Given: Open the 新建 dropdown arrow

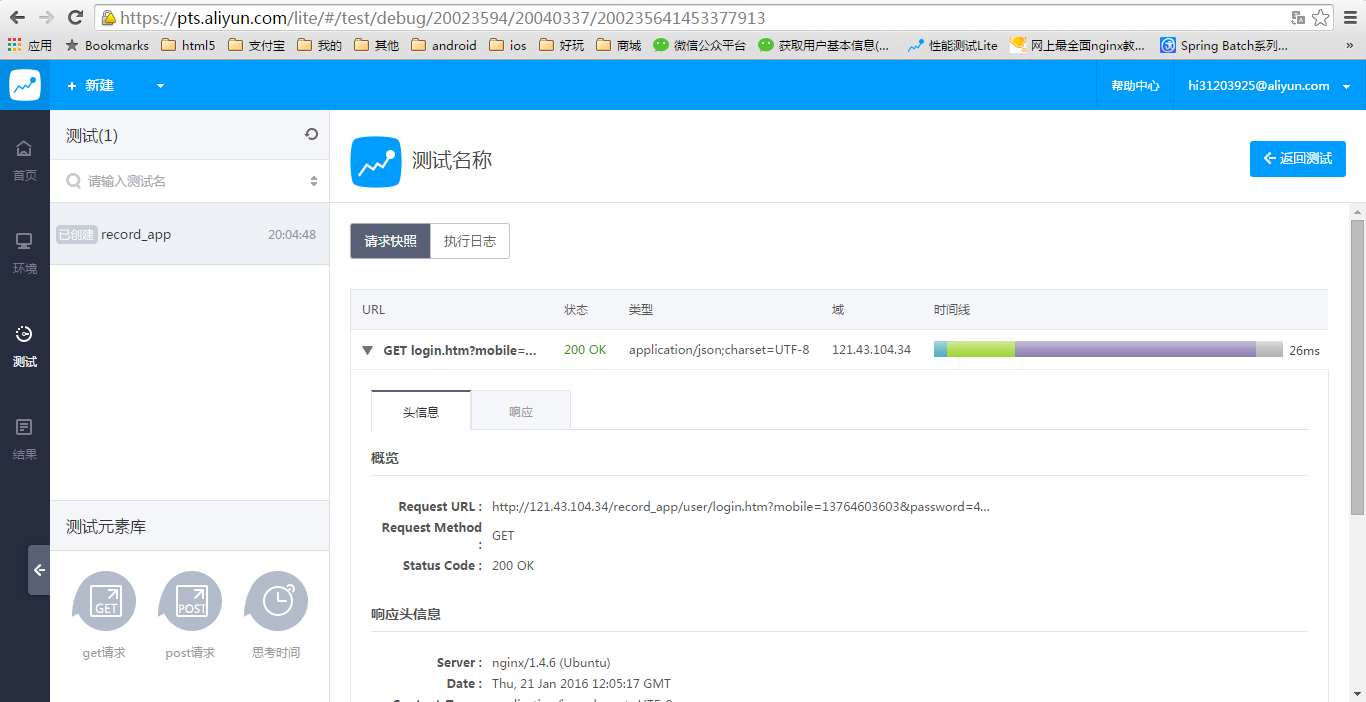Looking at the screenshot, I should coord(160,86).
